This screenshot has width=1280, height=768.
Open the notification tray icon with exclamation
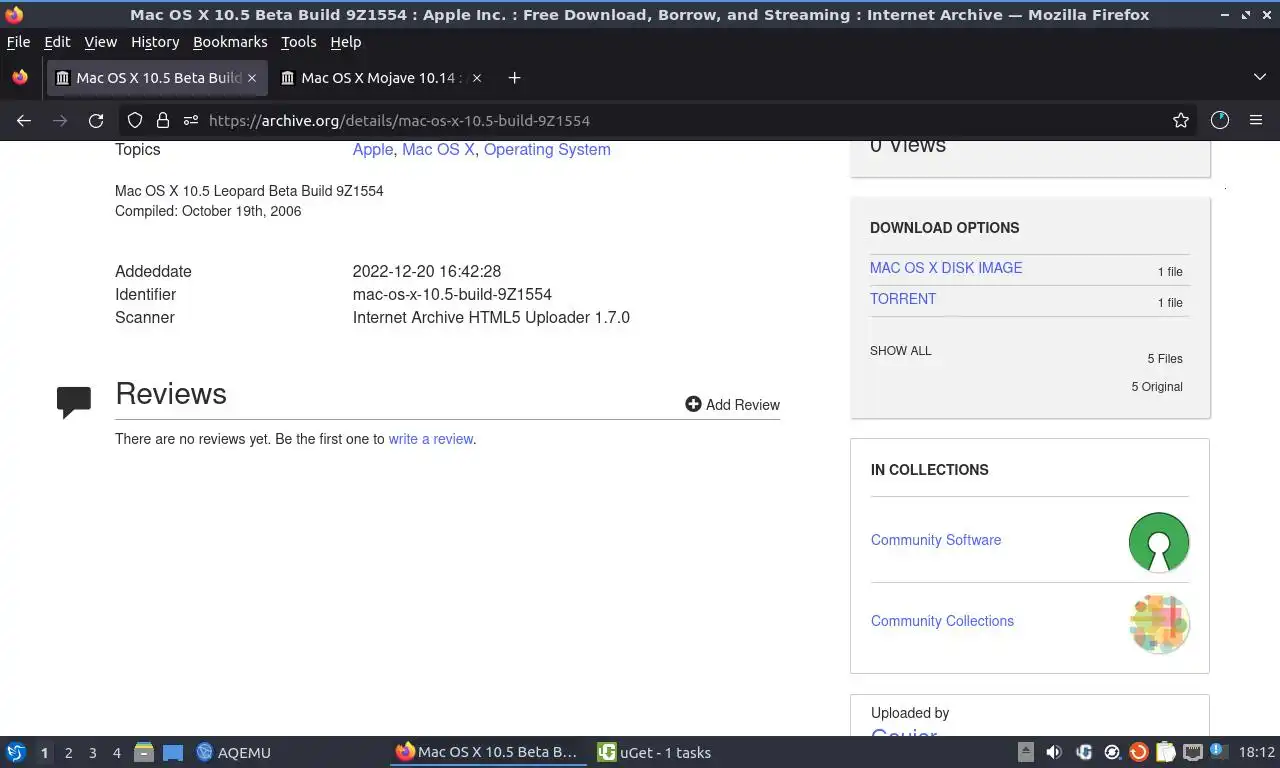click(1217, 751)
